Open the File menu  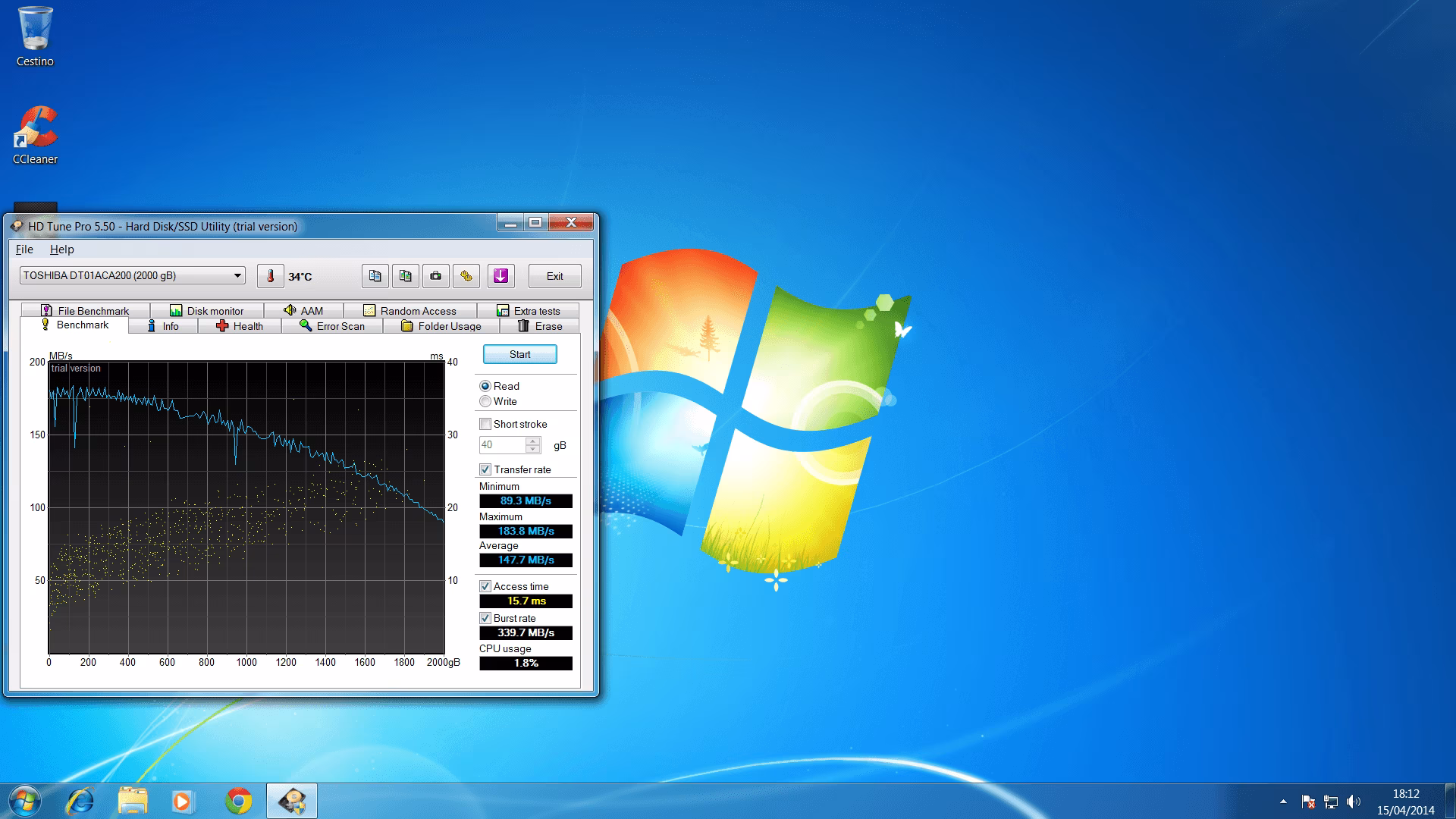click(24, 249)
